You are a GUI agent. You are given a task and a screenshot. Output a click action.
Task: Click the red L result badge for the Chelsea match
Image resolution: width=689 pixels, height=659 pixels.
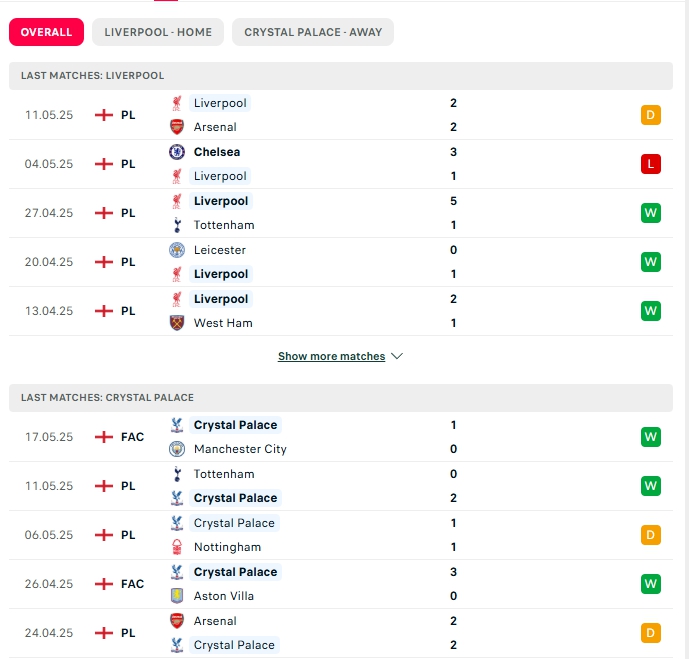click(650, 164)
